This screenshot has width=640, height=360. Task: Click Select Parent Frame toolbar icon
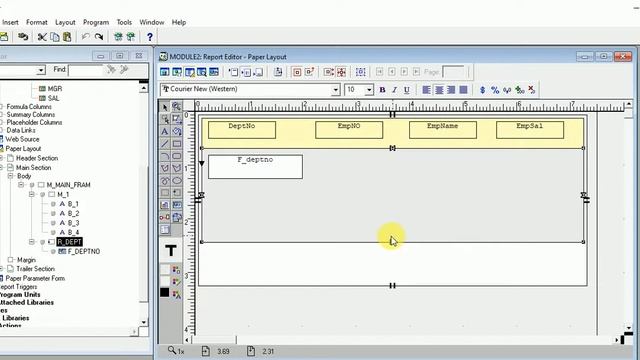(360, 72)
